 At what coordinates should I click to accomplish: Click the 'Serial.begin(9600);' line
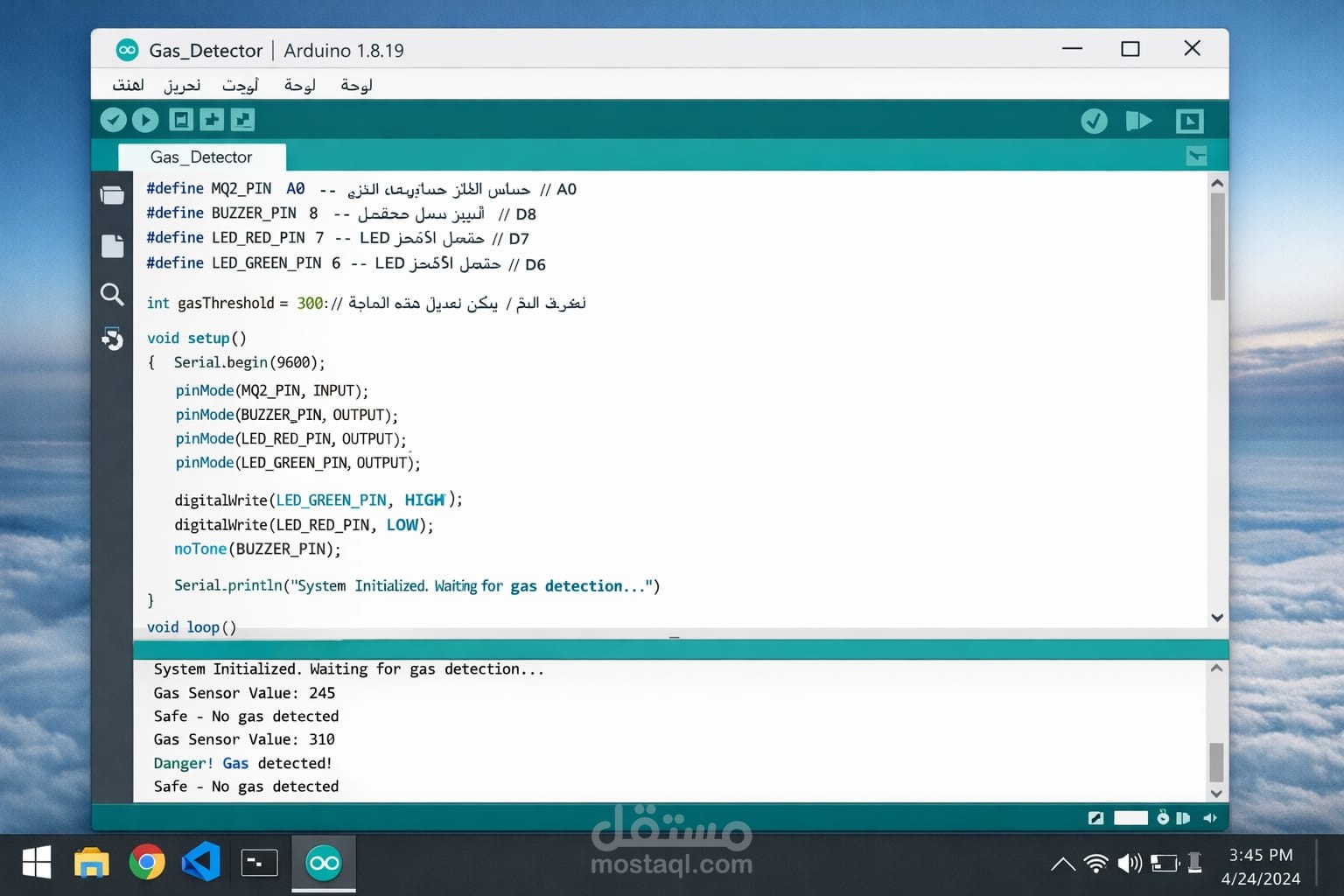[x=249, y=362]
